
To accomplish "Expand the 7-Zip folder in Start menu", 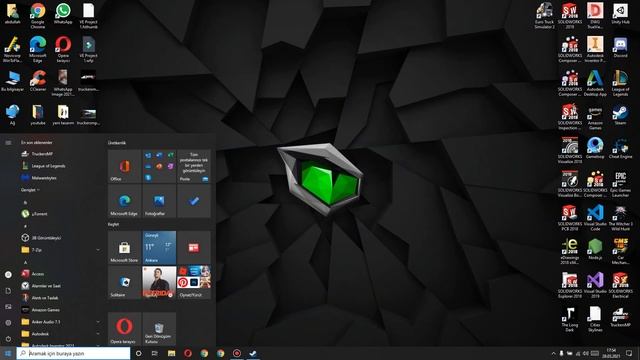I will click(60, 250).
